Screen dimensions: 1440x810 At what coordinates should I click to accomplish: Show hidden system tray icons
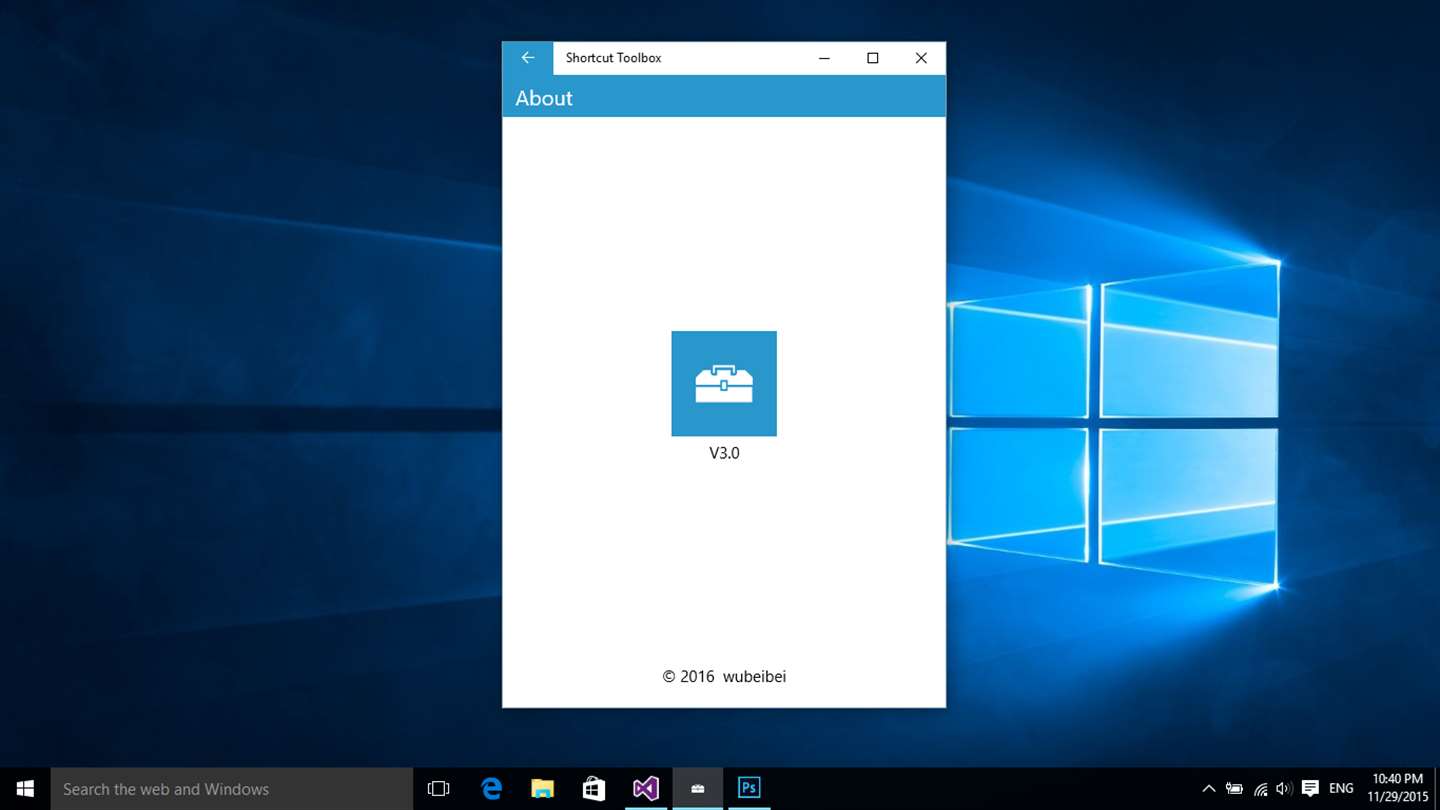click(1208, 789)
